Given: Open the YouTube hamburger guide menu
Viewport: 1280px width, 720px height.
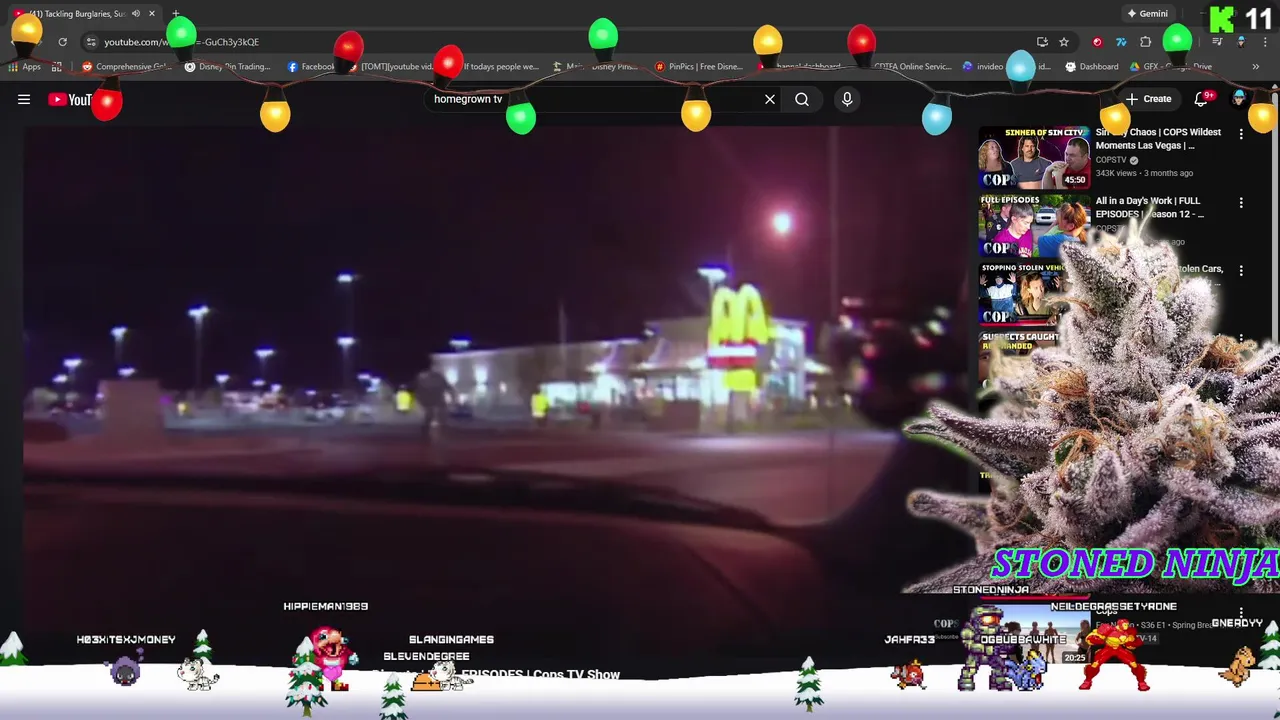Looking at the screenshot, I should 24,99.
